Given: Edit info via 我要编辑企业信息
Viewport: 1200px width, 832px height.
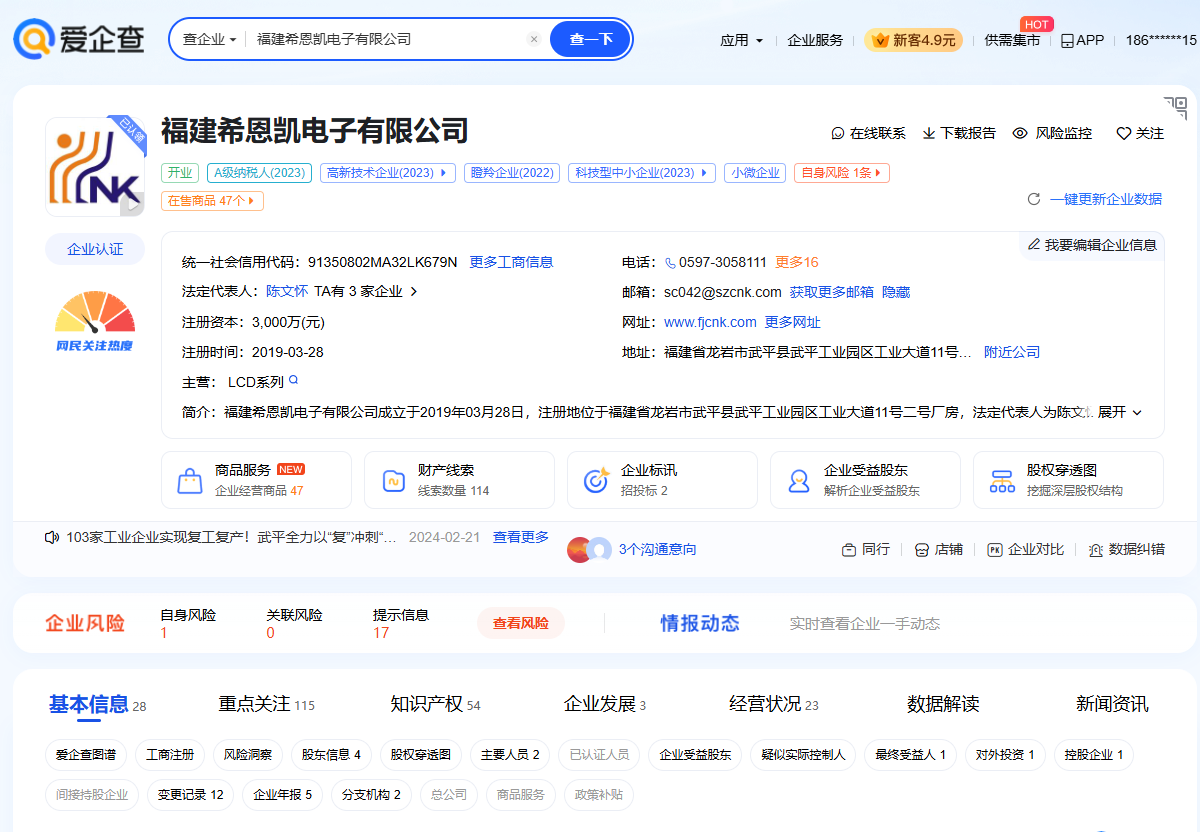Looking at the screenshot, I should point(1092,244).
